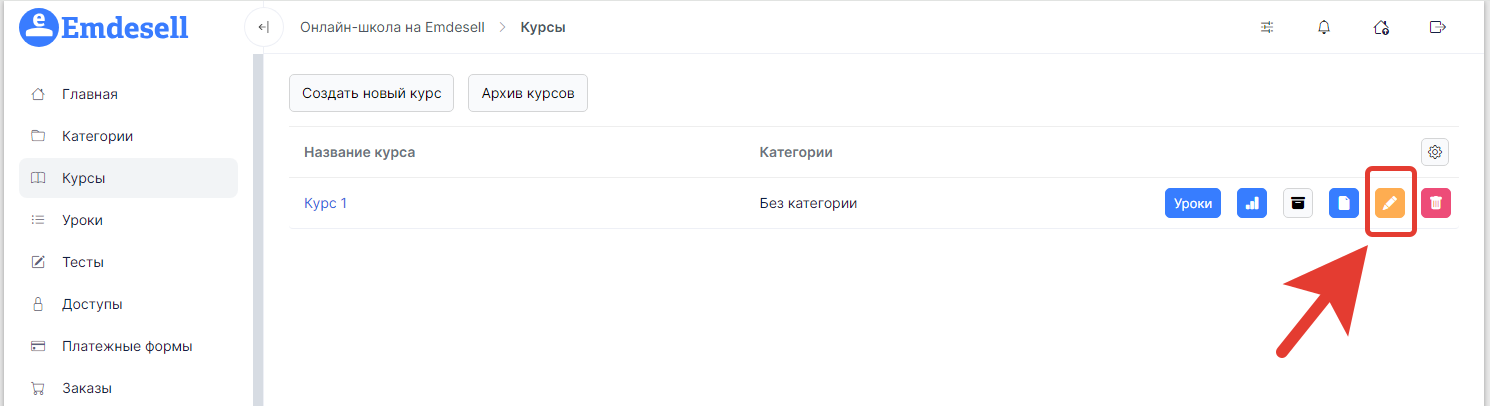Open the table settings gear icon
1490x406 pixels.
click(1435, 152)
